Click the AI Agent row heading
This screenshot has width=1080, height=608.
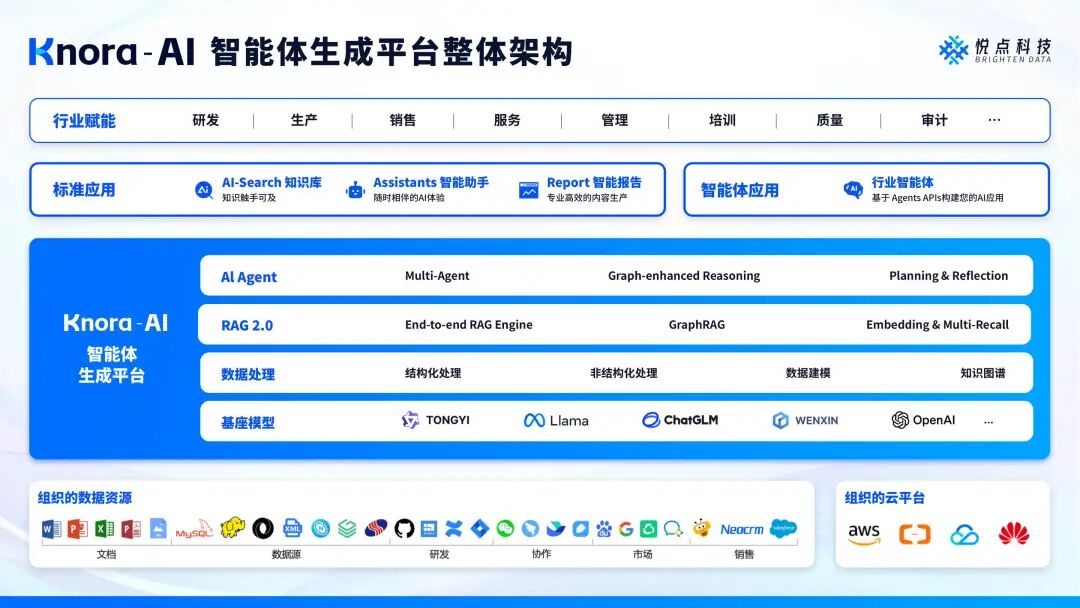coord(249,277)
